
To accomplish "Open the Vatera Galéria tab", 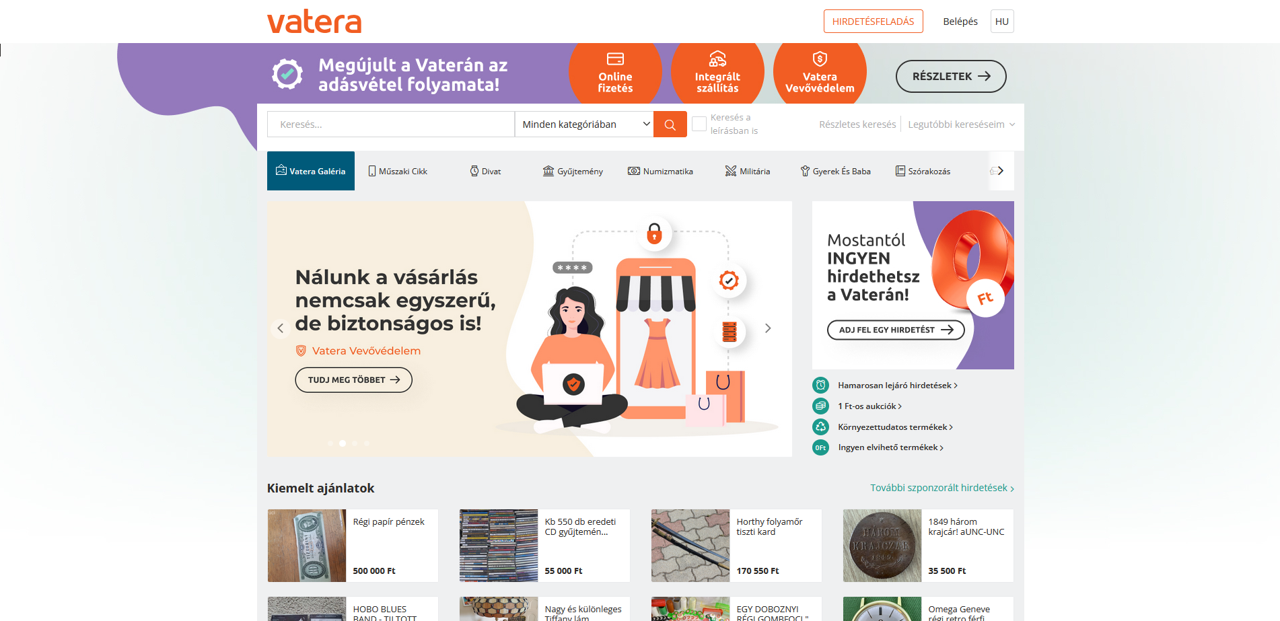I will click(x=311, y=171).
